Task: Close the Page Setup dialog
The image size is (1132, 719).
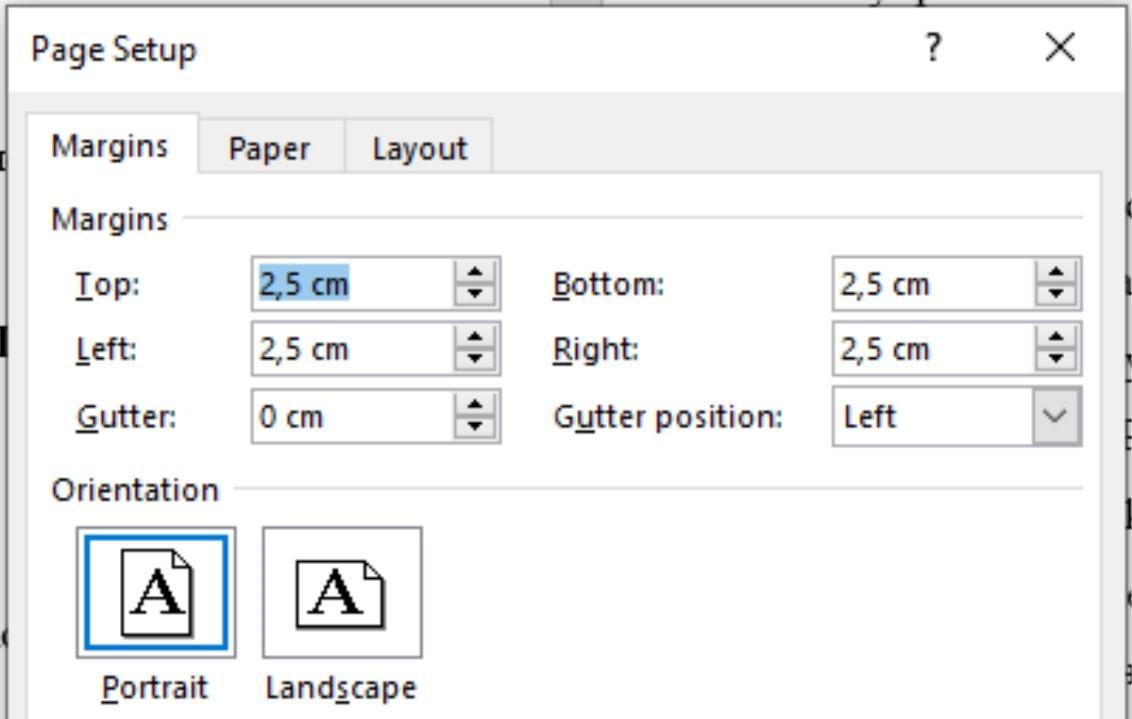Action: 1060,48
